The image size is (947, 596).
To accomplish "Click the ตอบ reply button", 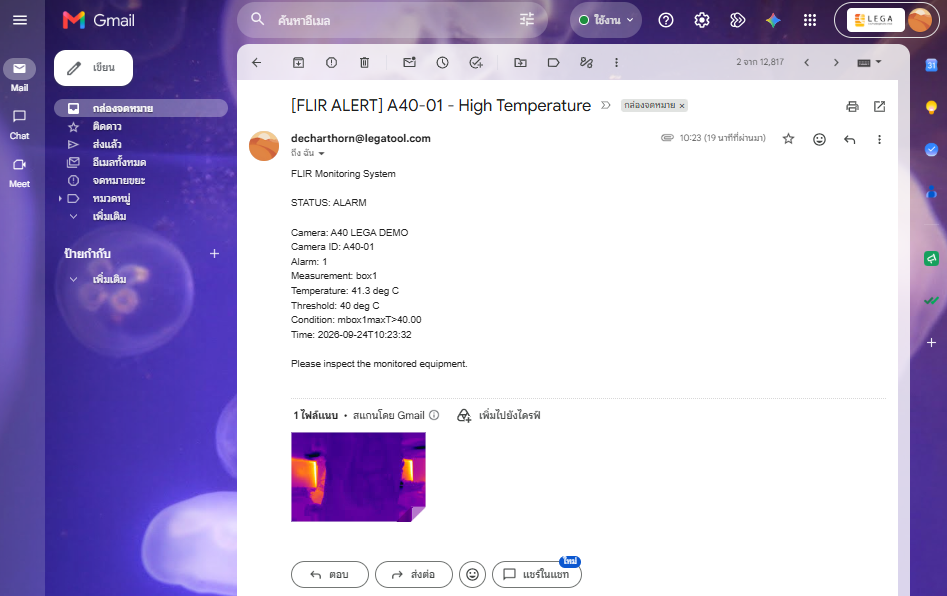I will coord(330,574).
